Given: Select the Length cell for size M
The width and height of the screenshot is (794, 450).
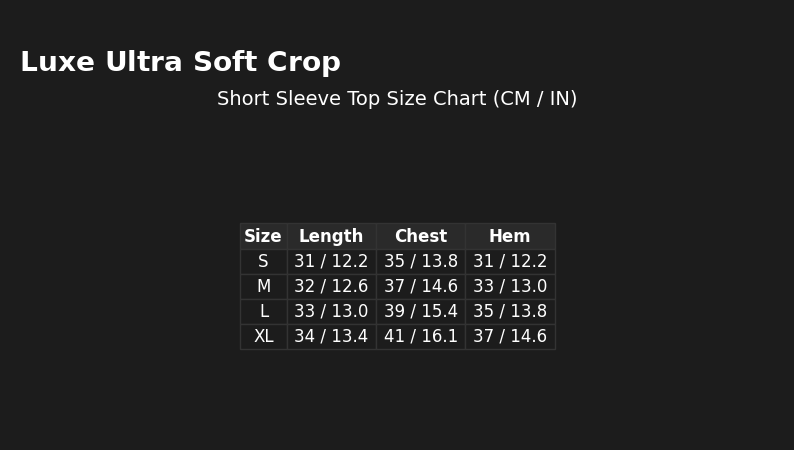Looking at the screenshot, I should (331, 287).
